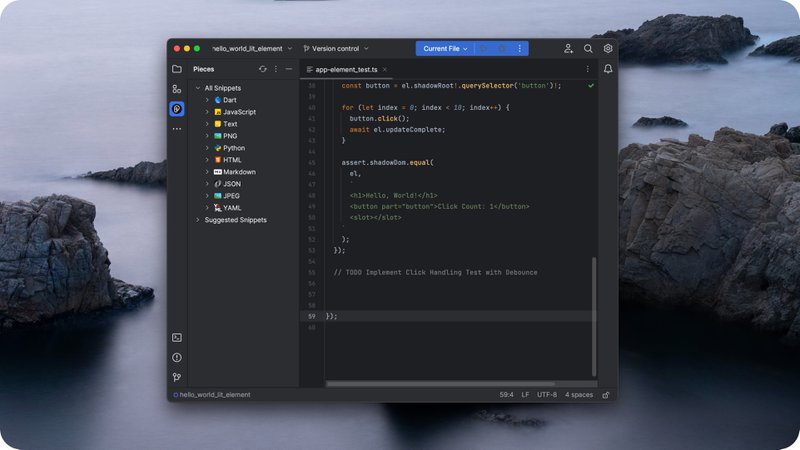
Task: Click the TODO comment line
Action: pos(435,272)
